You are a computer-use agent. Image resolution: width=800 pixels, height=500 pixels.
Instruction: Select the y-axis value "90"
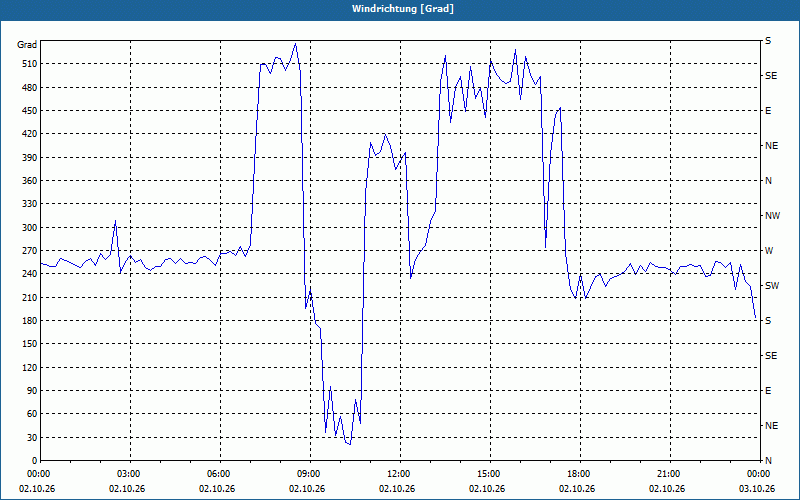(32, 391)
